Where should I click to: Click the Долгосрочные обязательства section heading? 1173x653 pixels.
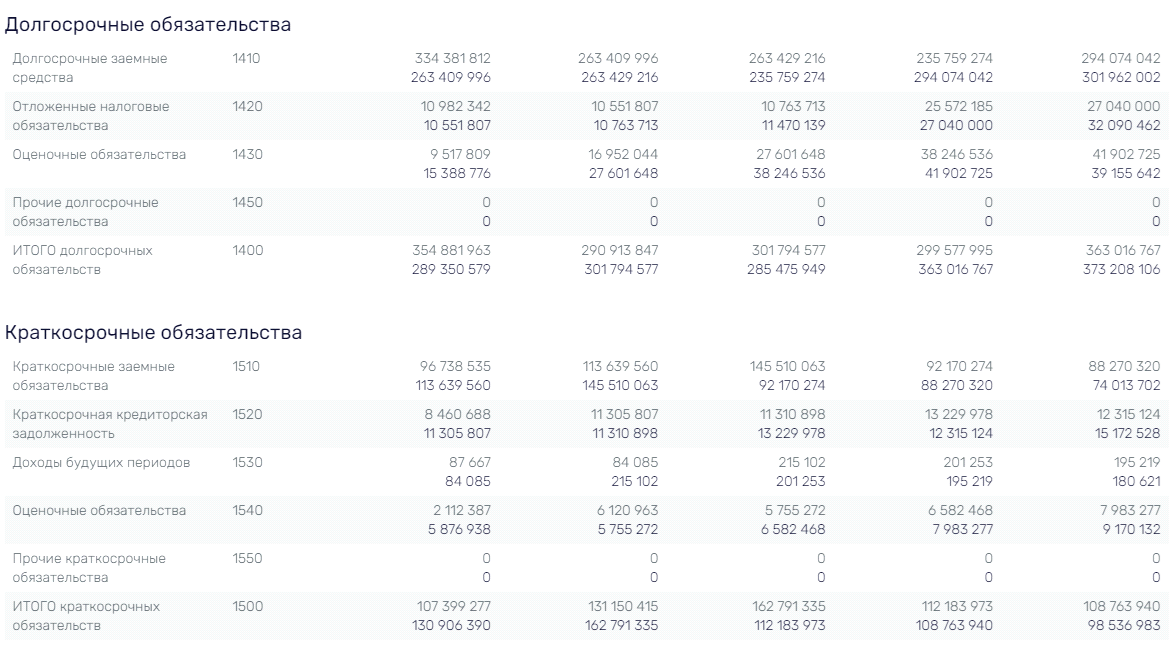pos(147,25)
